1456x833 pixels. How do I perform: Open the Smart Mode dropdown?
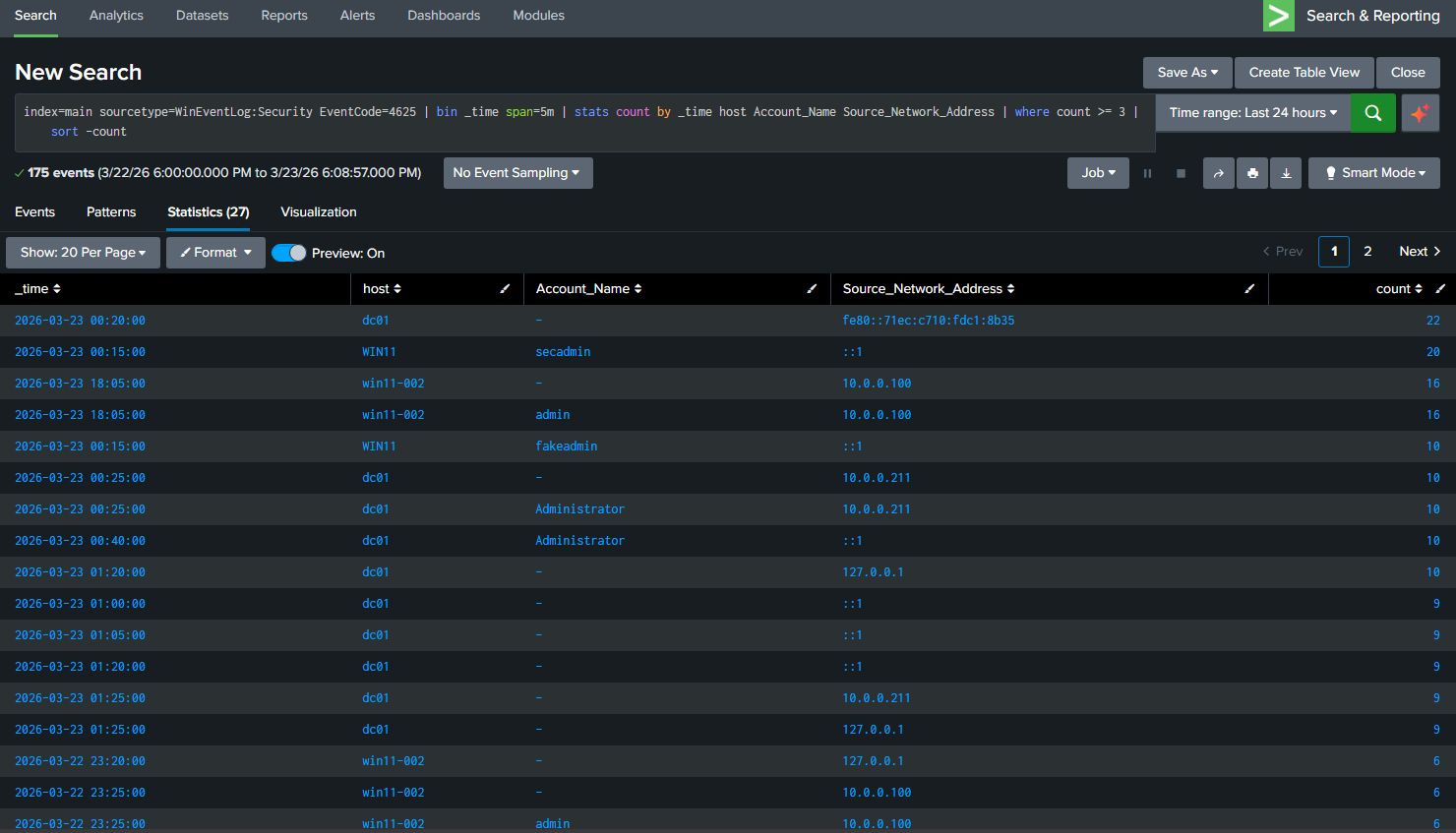pos(1373,173)
